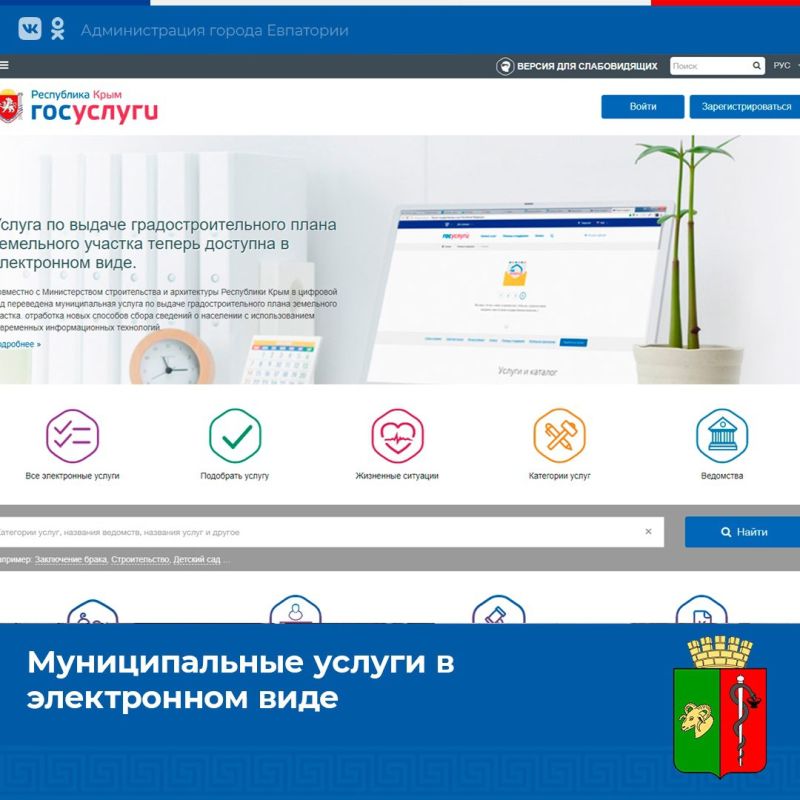800x800 pixels.
Task: Expand the РУС language dropdown
Action: pos(784,66)
